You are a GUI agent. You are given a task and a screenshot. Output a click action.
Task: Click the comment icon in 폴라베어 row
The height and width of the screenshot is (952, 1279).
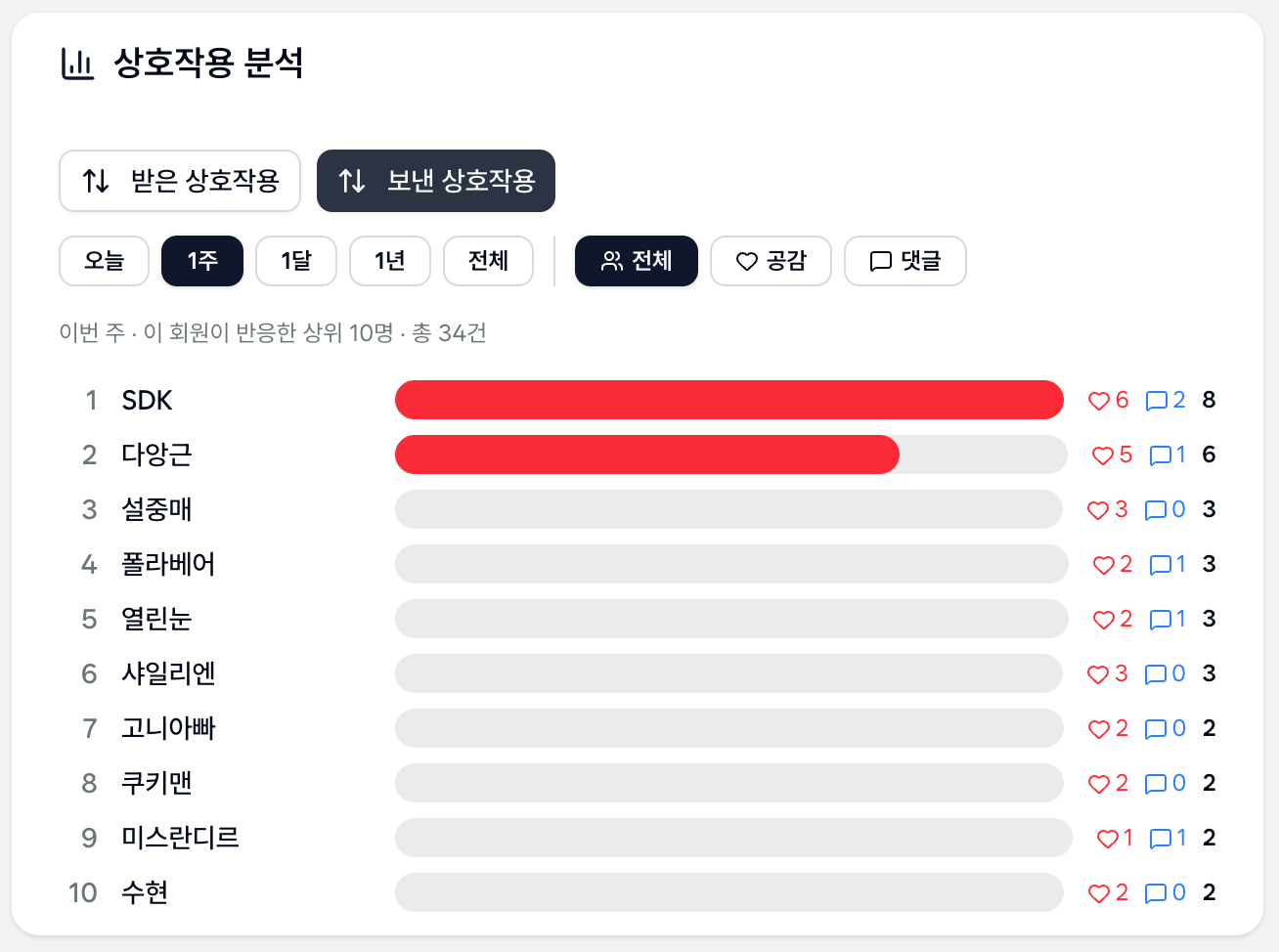point(1161,565)
